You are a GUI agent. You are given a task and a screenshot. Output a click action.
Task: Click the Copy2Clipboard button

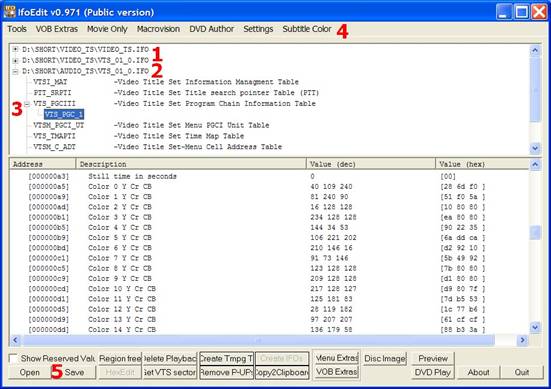(282, 372)
